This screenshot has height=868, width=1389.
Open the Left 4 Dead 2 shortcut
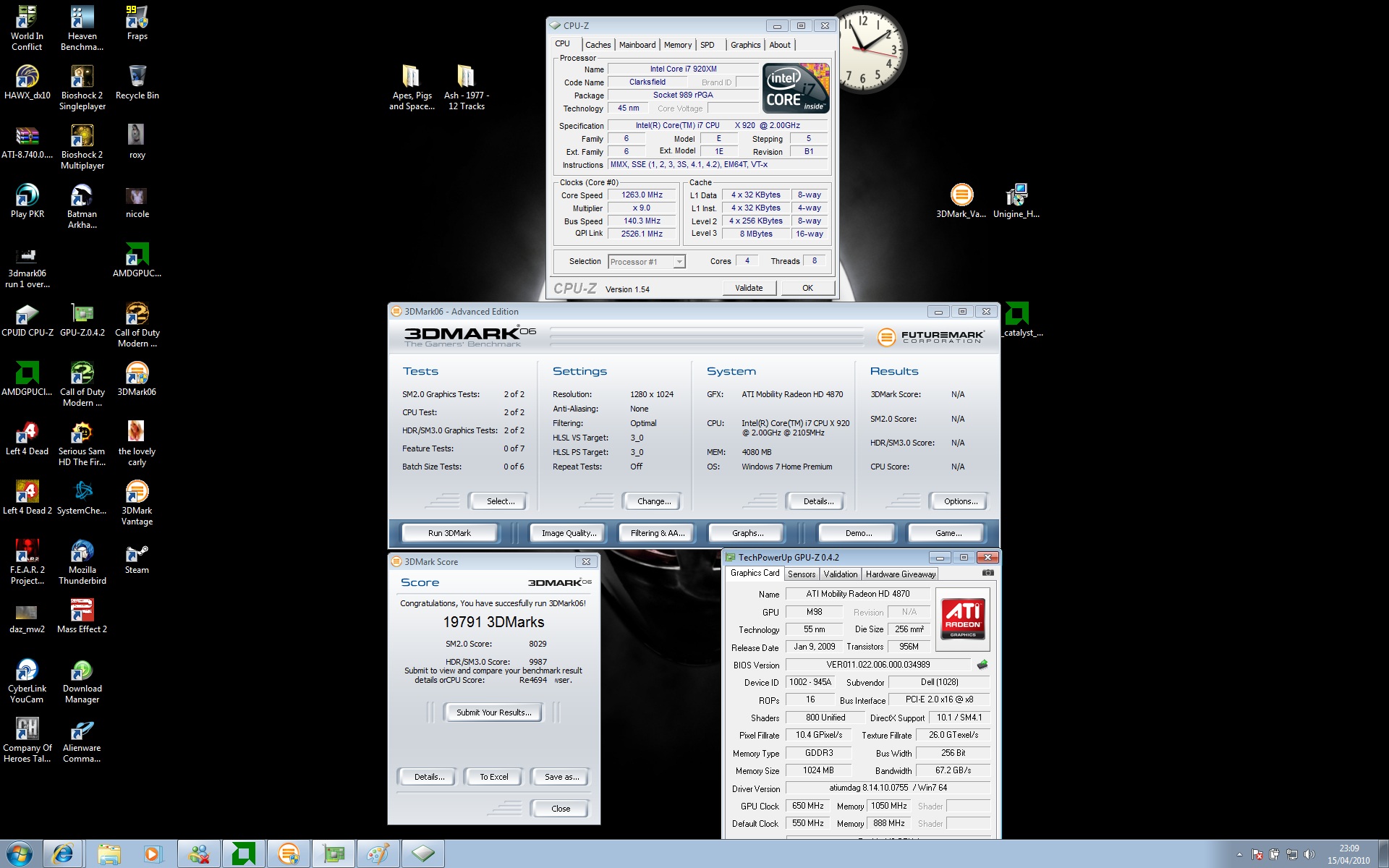pyautogui.click(x=27, y=493)
